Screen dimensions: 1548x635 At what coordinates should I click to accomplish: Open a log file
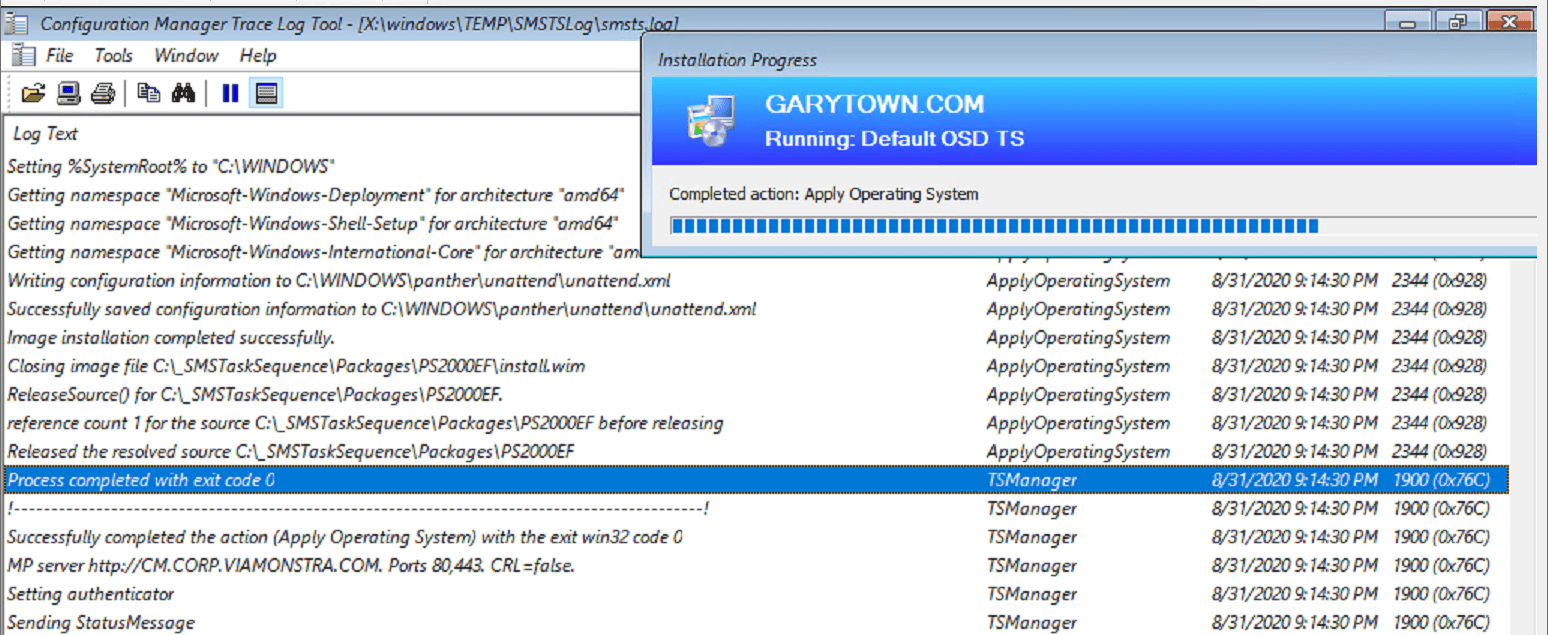pyautogui.click(x=33, y=92)
